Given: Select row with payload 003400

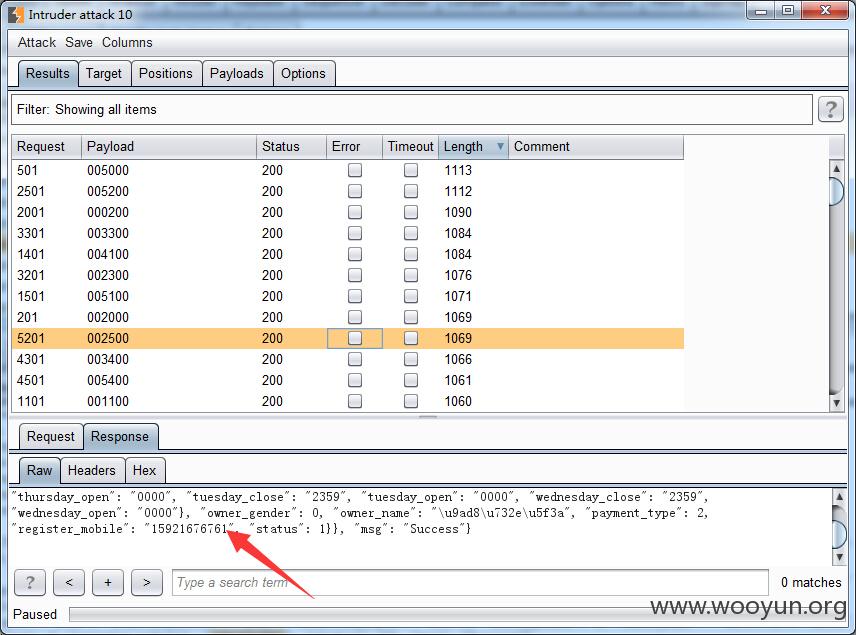Looking at the screenshot, I should 348,359.
